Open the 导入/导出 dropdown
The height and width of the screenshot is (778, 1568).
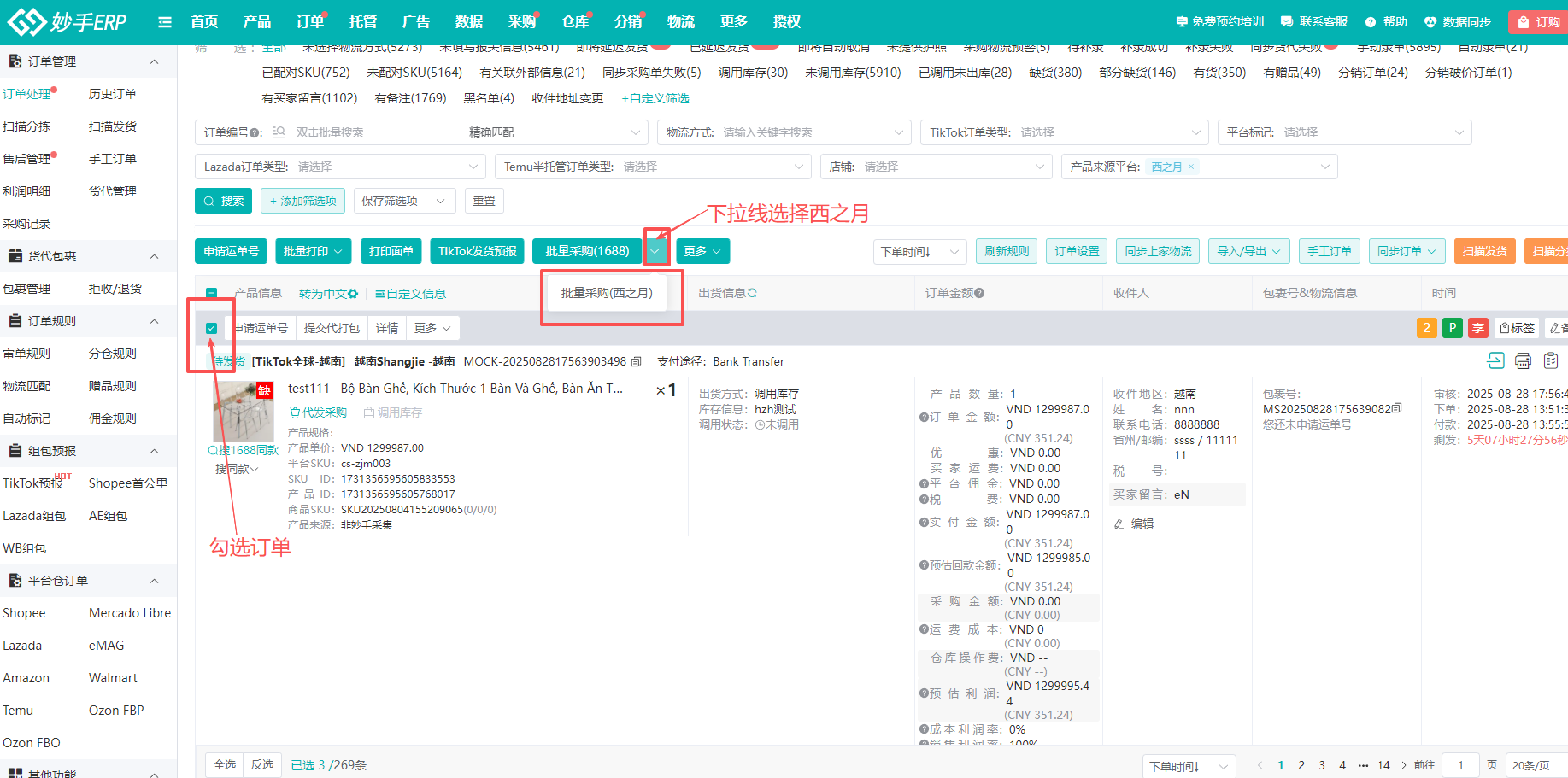coord(1248,251)
